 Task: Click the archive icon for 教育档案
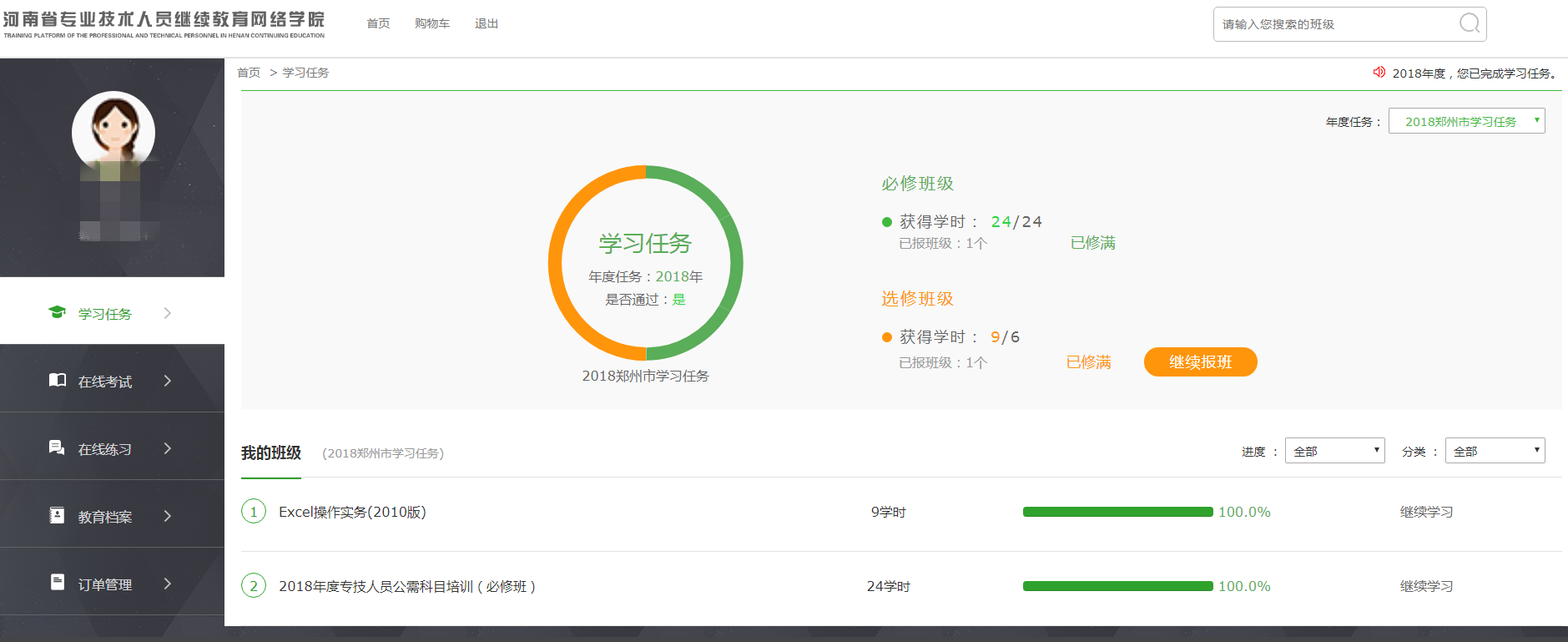click(57, 516)
